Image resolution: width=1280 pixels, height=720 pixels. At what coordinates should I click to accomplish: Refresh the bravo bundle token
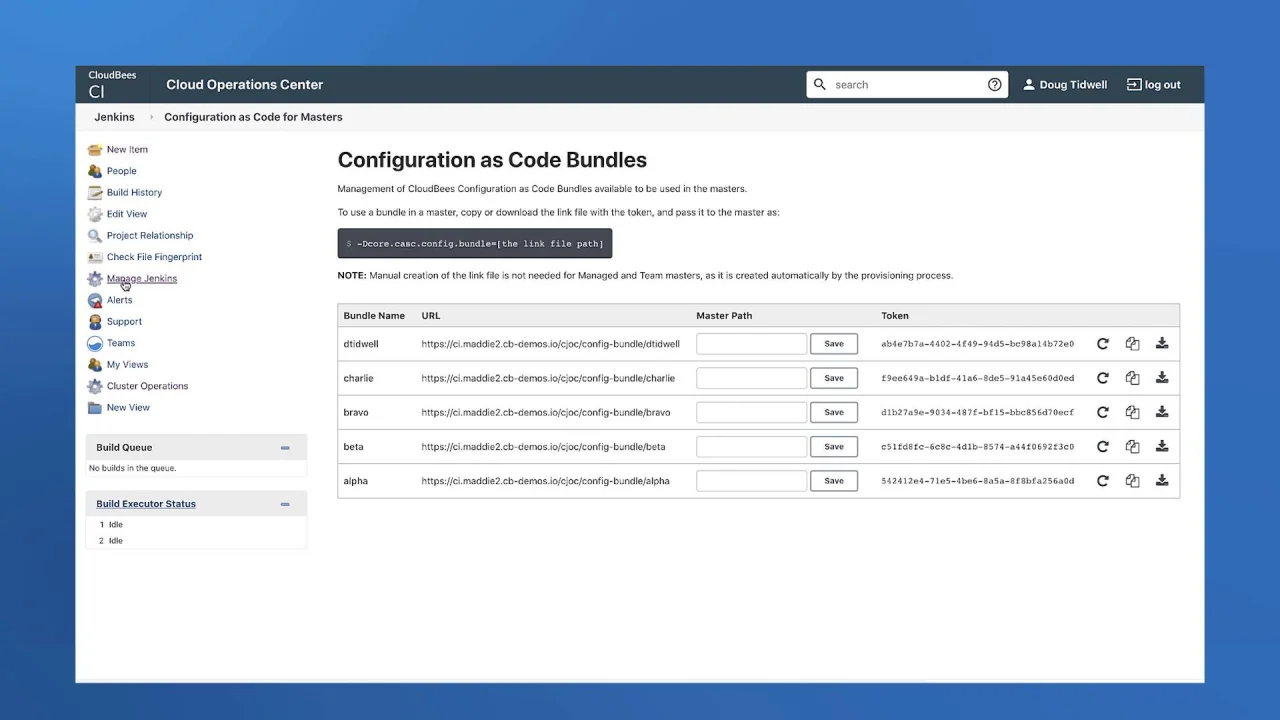pyautogui.click(x=1102, y=412)
